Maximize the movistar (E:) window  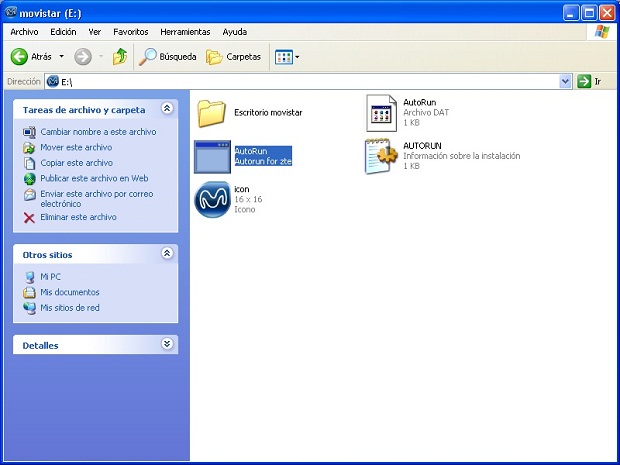(x=589, y=13)
